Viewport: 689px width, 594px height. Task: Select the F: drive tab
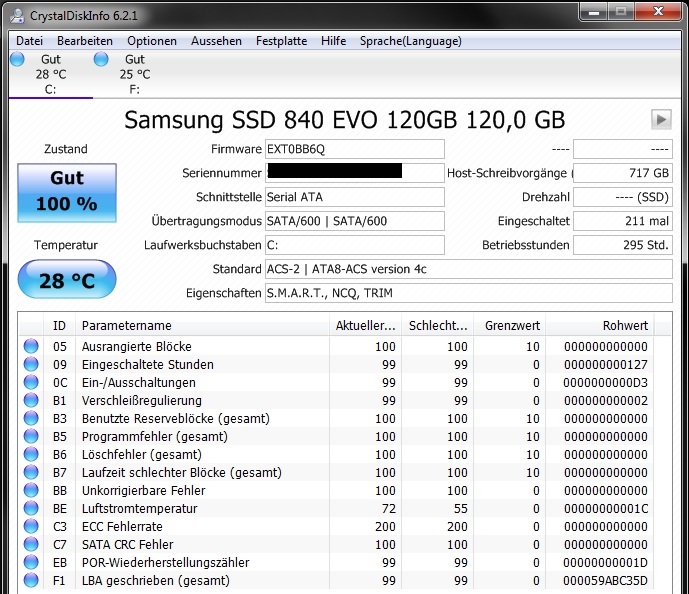[134, 74]
